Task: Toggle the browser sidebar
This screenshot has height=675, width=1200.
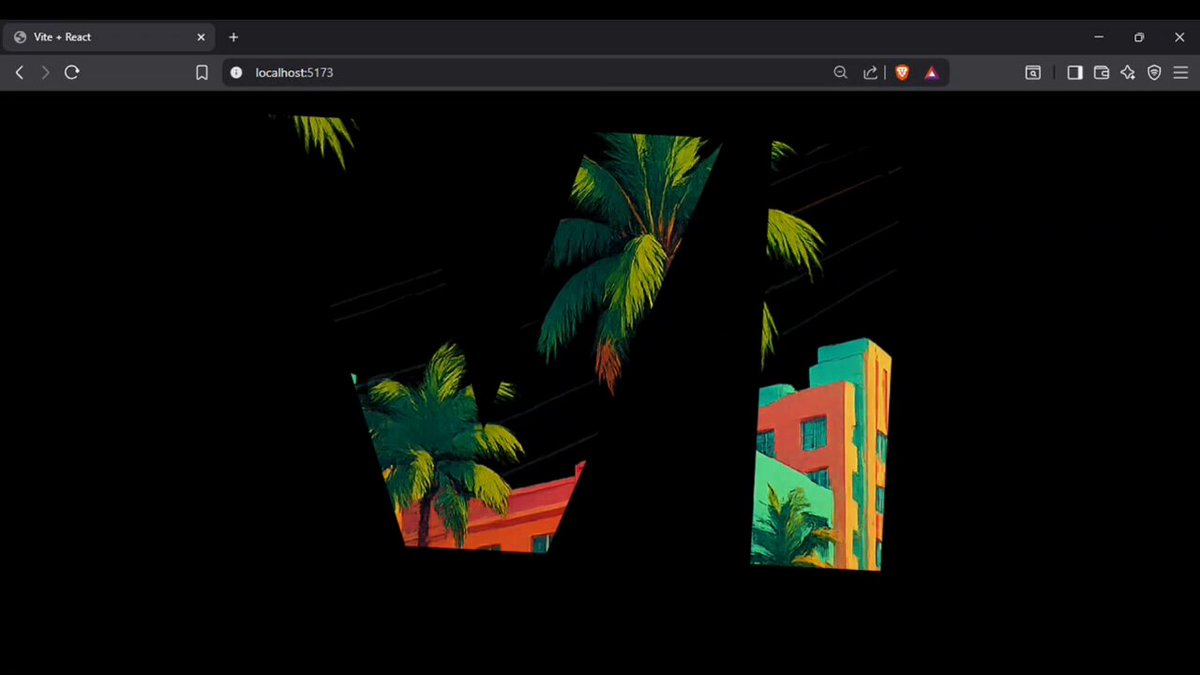Action: (1075, 73)
